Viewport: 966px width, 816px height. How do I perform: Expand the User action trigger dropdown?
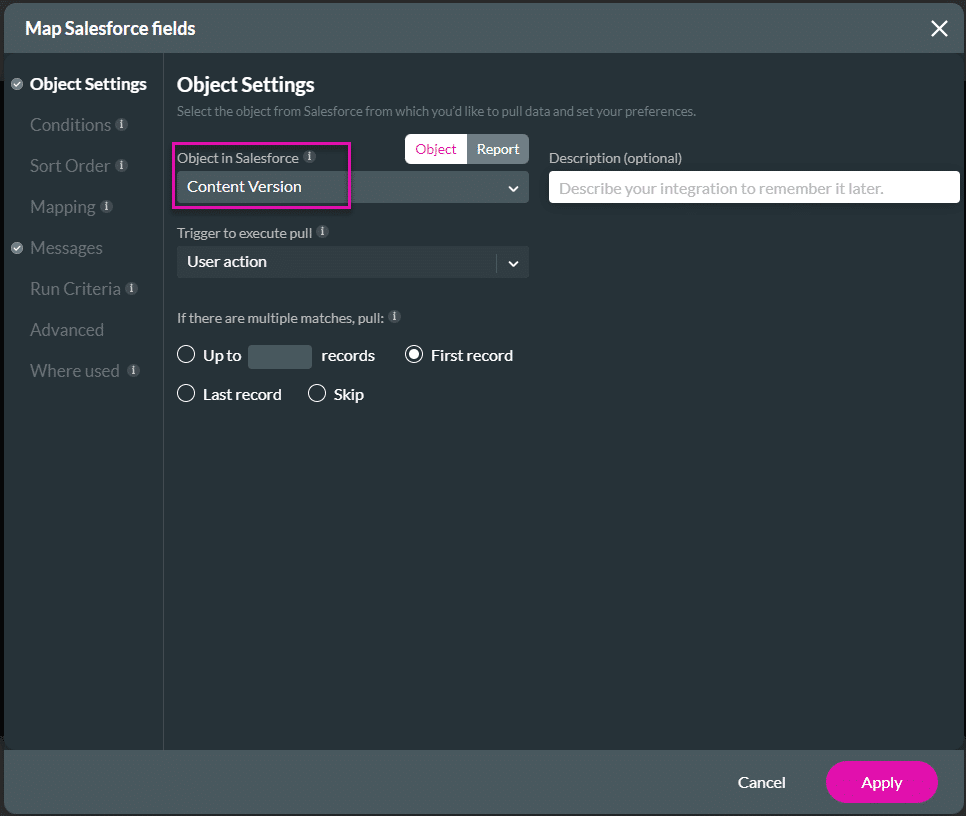click(350, 262)
